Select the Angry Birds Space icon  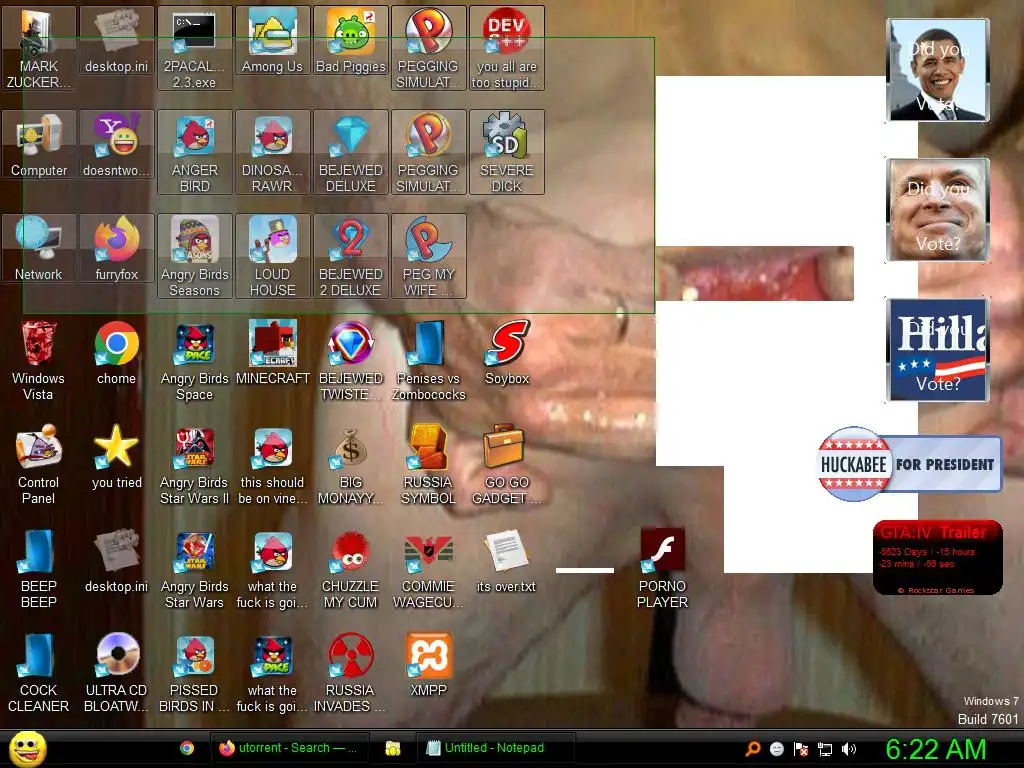click(x=195, y=360)
